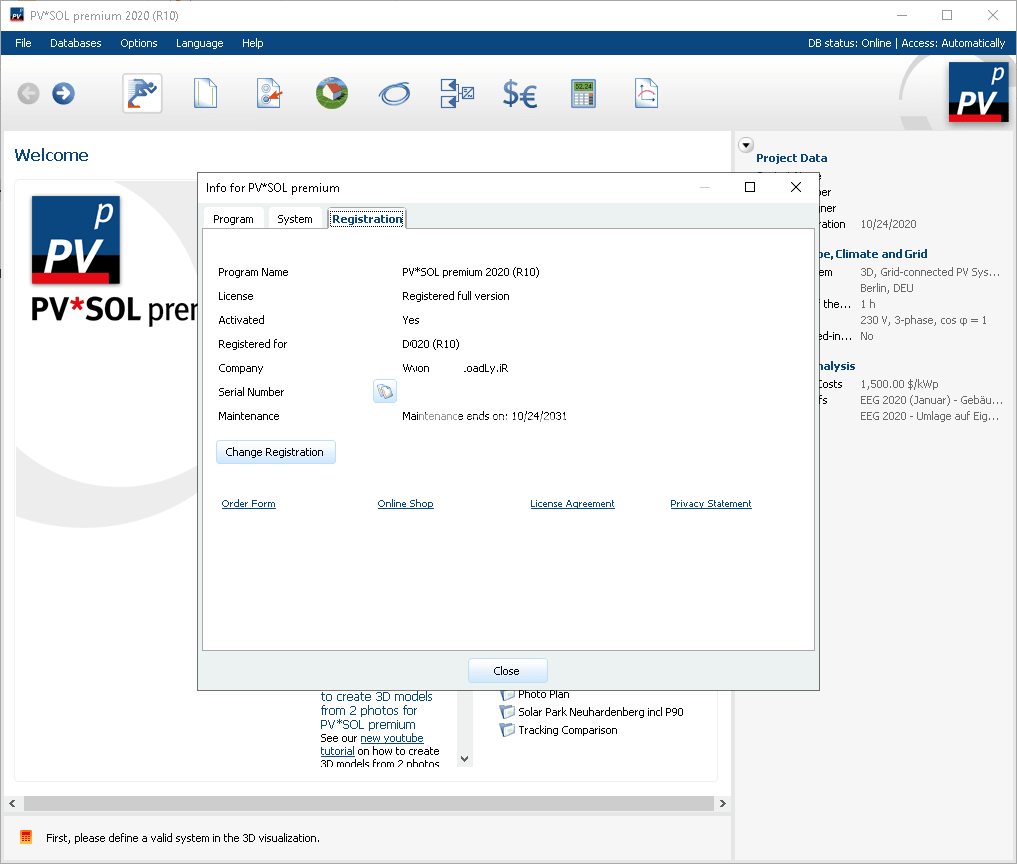The image size is (1017, 864).
Task: Close the Info for PV*SOL dialog window
Action: (x=796, y=187)
